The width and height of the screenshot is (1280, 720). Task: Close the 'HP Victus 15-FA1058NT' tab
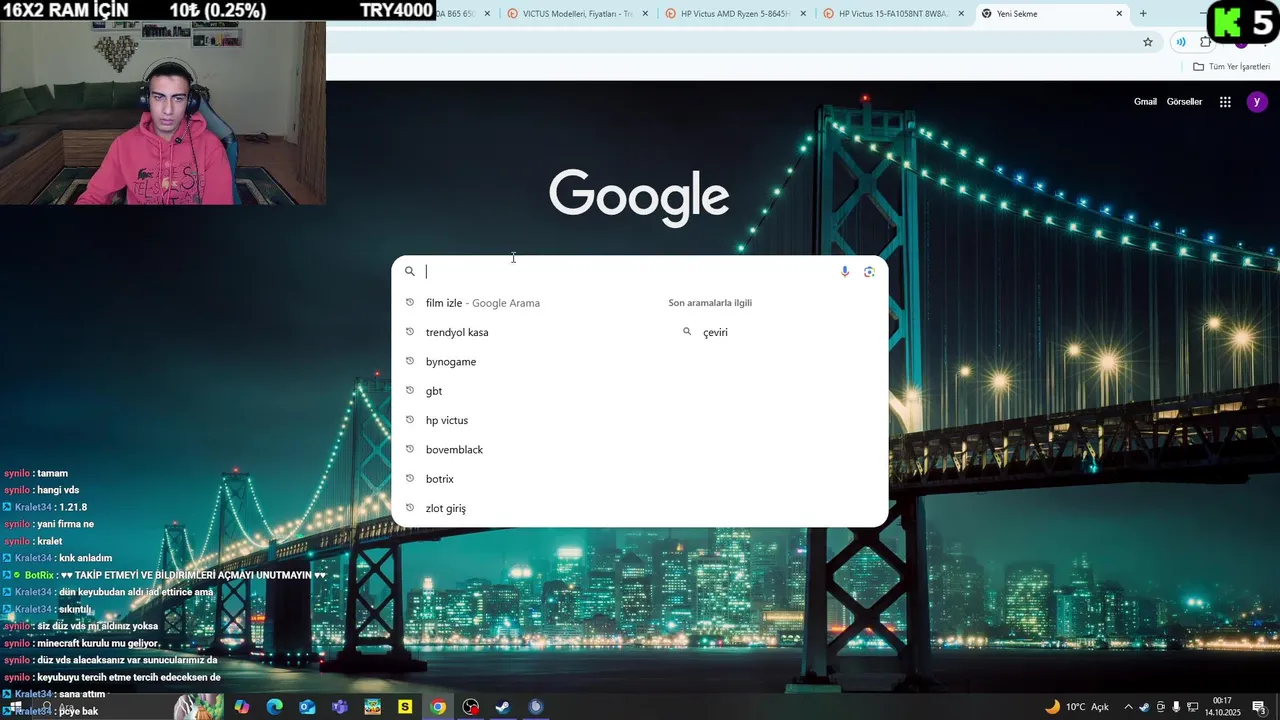click(x=961, y=14)
